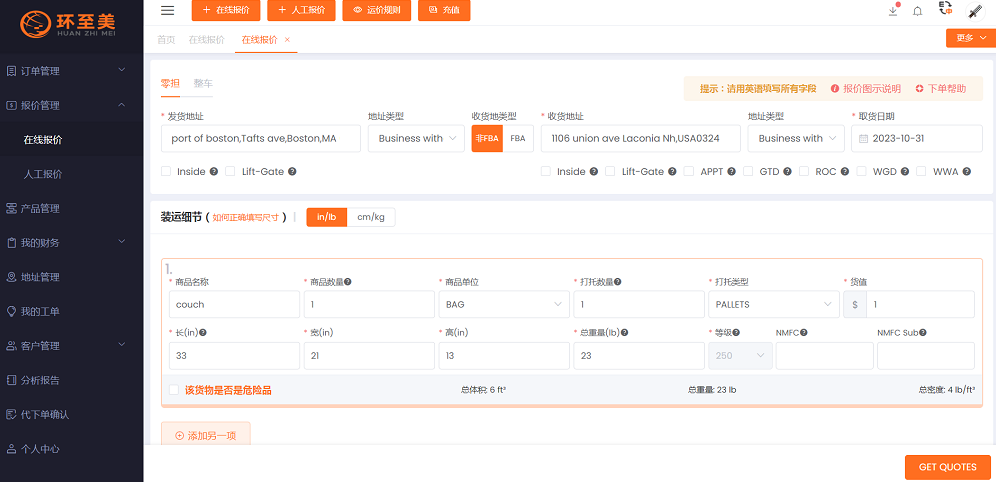This screenshot has width=996, height=482.
Task: Tick the 该货物是否是危险品 checkbox
Action: tap(174, 390)
